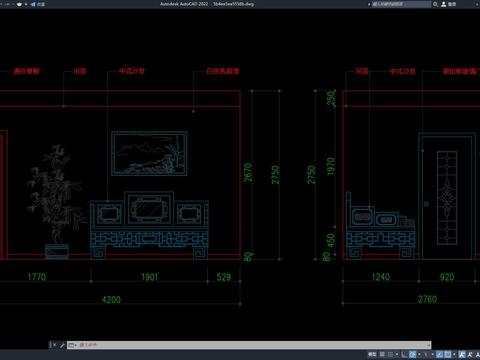Viewport: 480px width, 360px height.
Task: Select the 4200 dimension text
Action: pyautogui.click(x=111, y=300)
